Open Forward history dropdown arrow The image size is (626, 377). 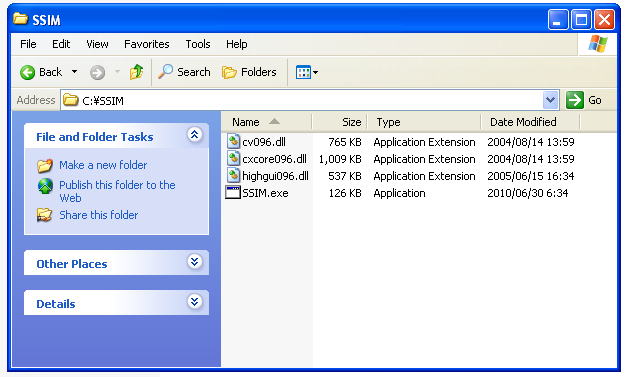tap(117, 72)
